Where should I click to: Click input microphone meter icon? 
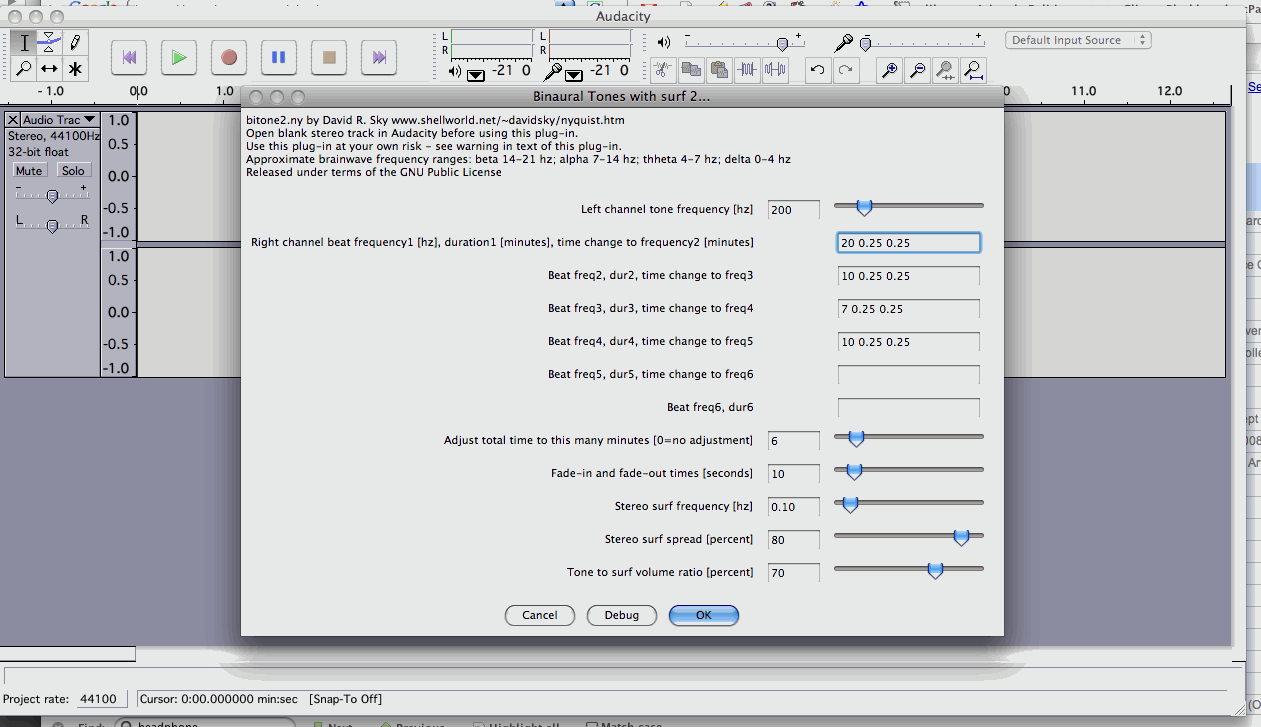click(553, 72)
